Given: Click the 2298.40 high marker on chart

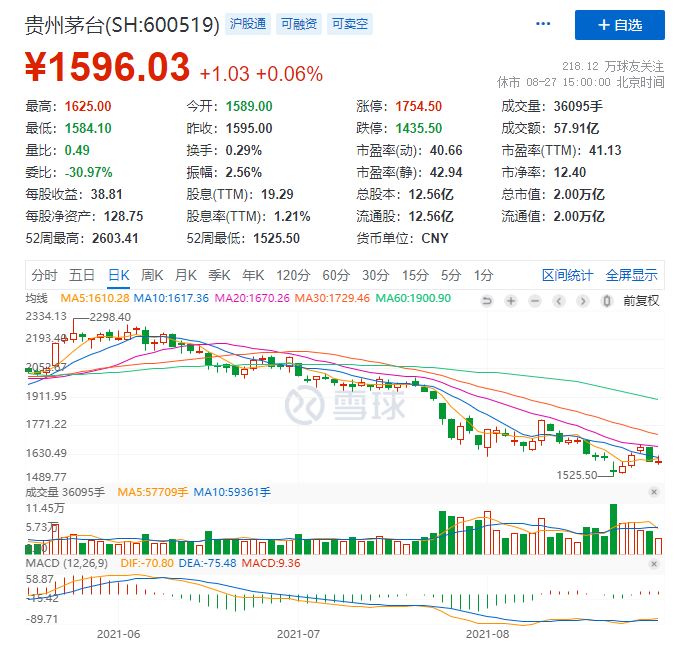Looking at the screenshot, I should tap(110, 317).
